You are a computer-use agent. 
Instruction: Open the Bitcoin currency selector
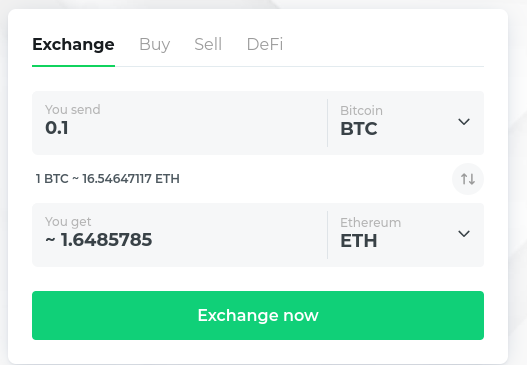pos(406,123)
